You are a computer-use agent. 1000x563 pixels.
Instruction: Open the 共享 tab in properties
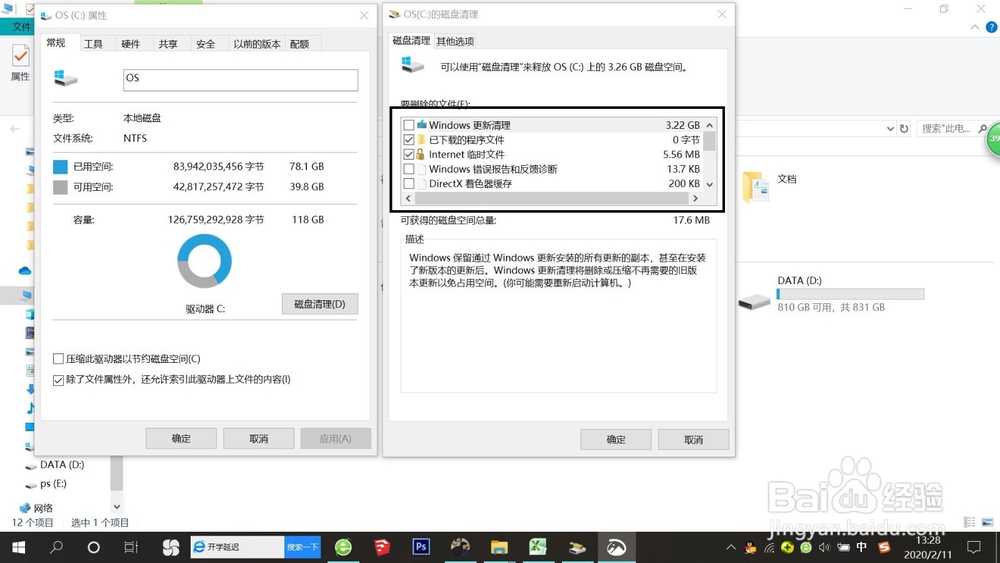pos(168,44)
